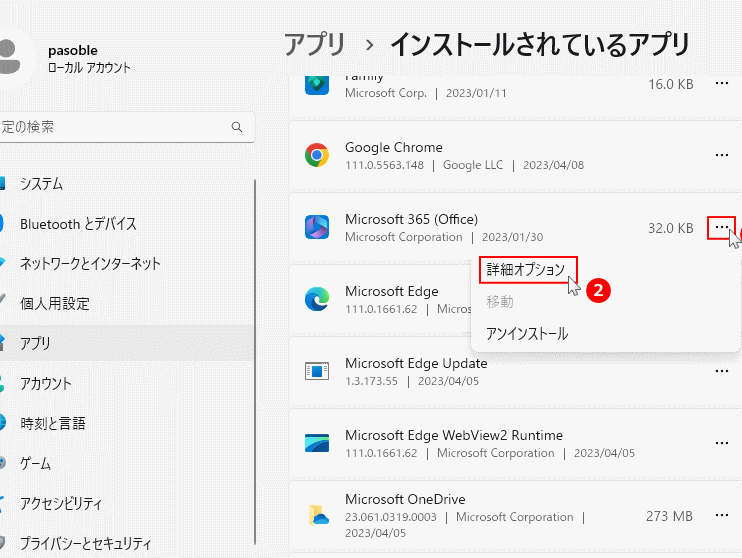This screenshot has width=742, height=558.
Task: Open the more options menu for Microsoft OneDrive
Action: (722, 515)
